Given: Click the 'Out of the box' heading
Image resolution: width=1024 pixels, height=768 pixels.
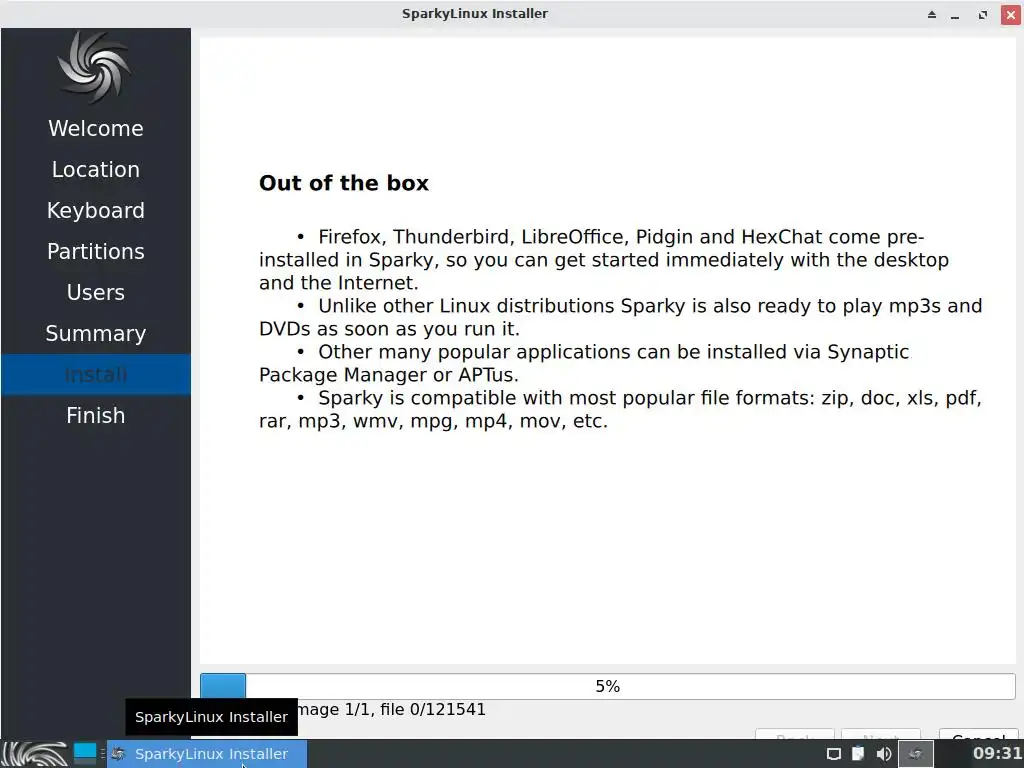Looking at the screenshot, I should pos(344,183).
